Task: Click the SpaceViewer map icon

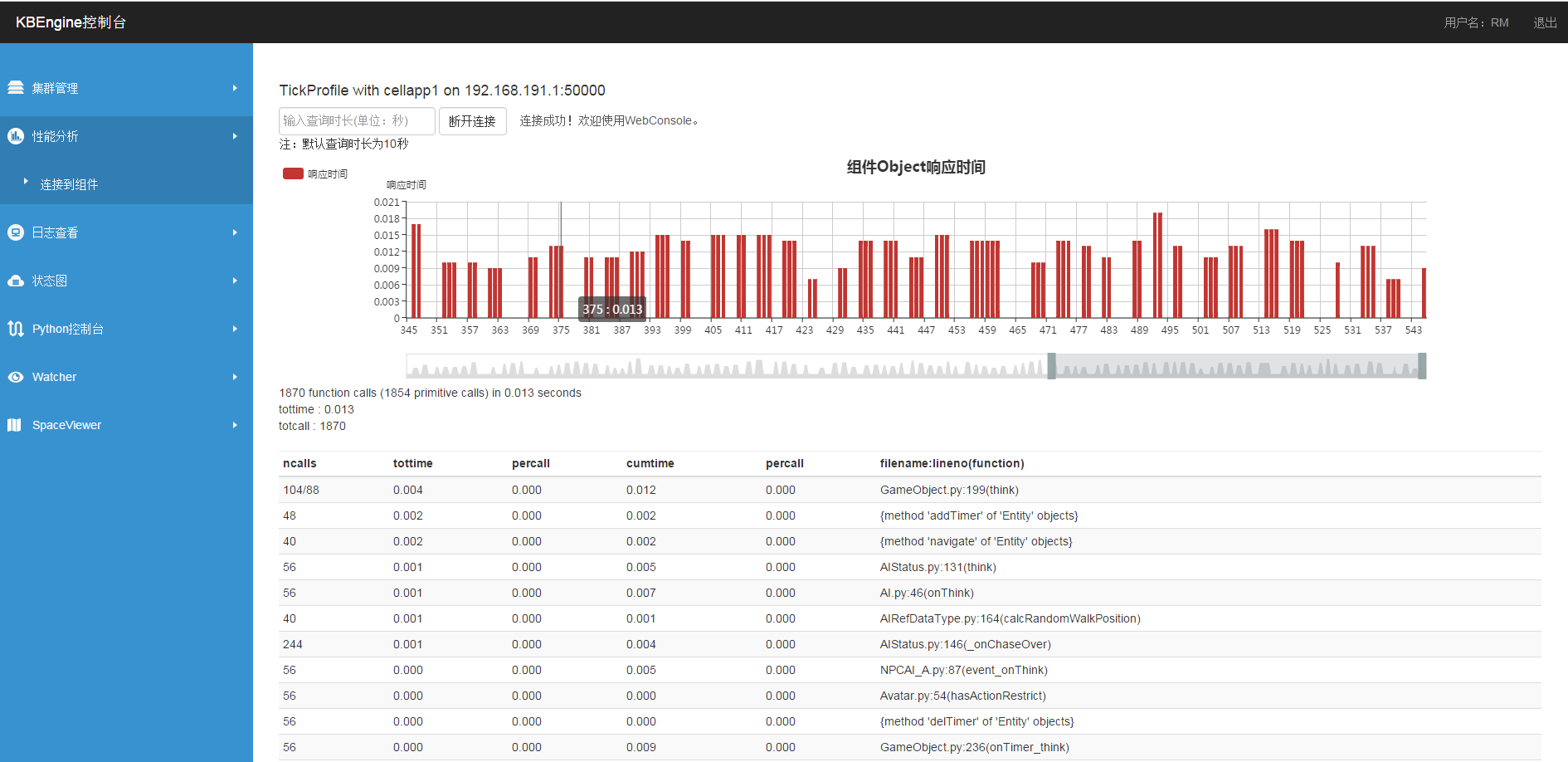Action: 14,425
